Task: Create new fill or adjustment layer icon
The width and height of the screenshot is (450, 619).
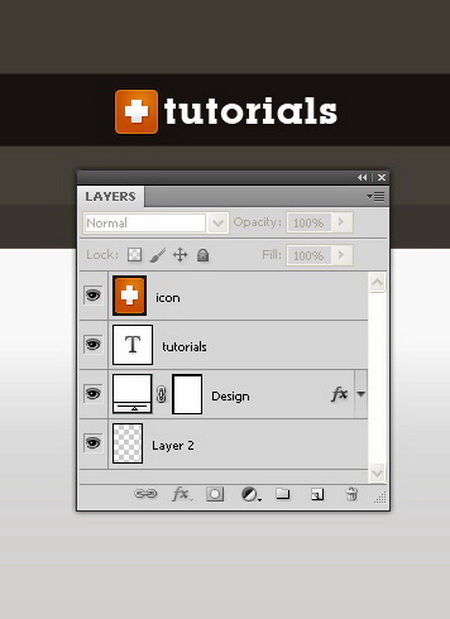Action: (251, 494)
